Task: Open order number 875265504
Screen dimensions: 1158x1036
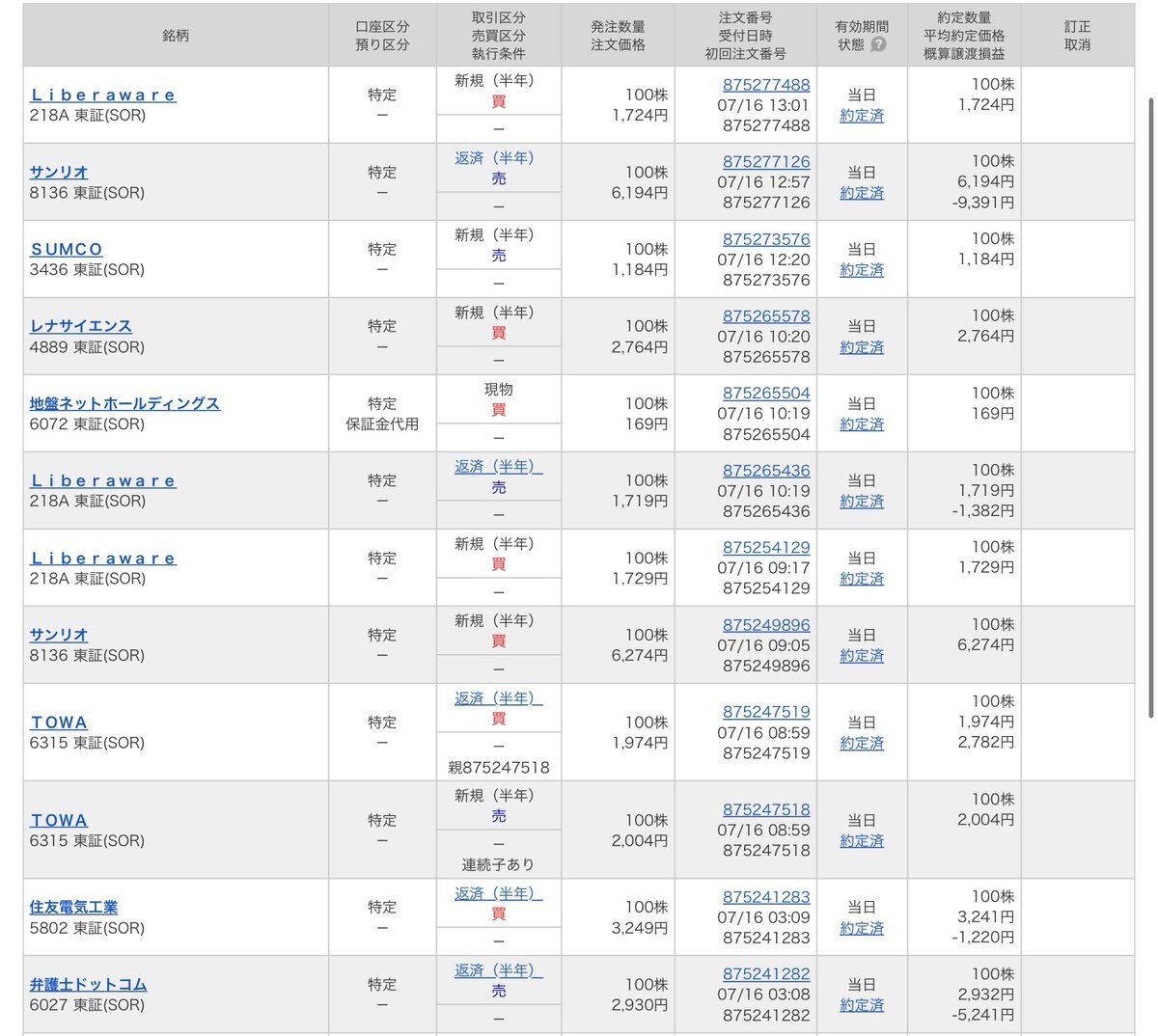Action: click(x=766, y=394)
